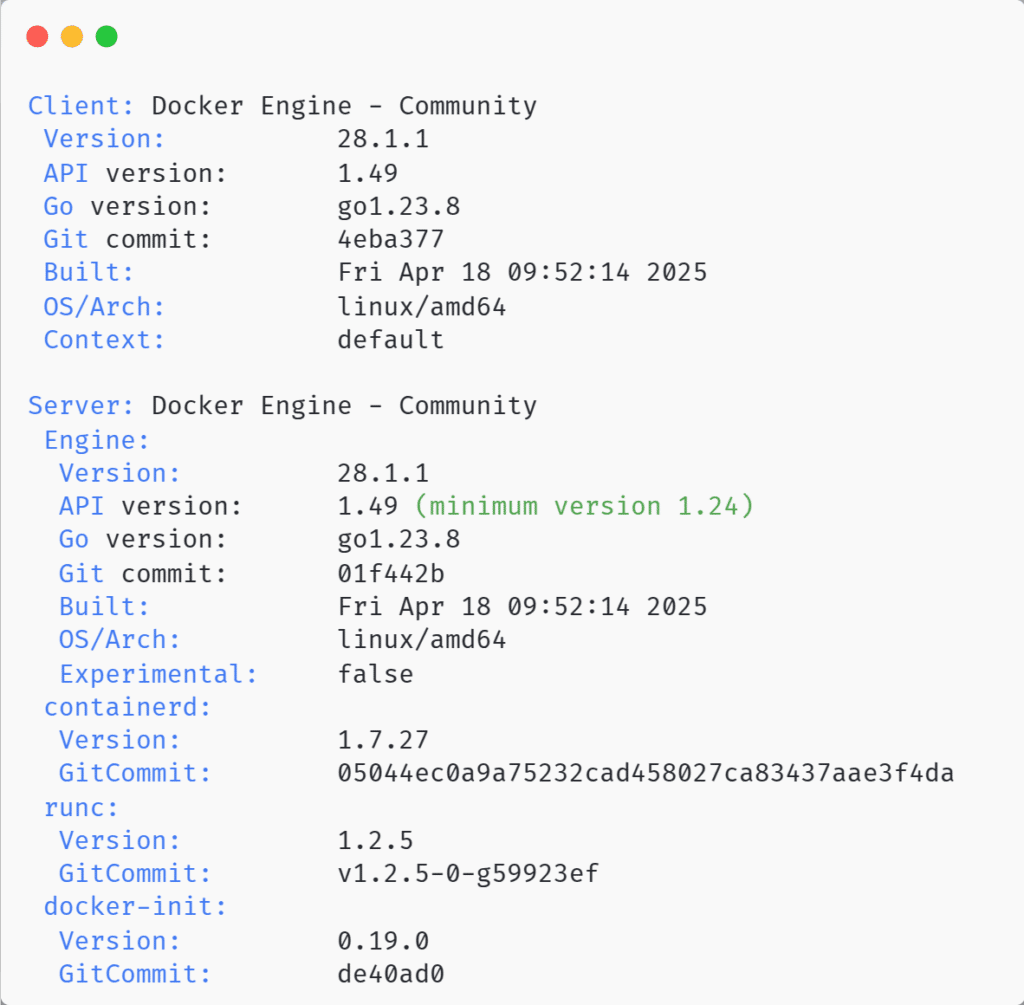Image resolution: width=1024 pixels, height=1005 pixels.
Task: Select the client Git commit 4eba377
Action: pos(394,238)
